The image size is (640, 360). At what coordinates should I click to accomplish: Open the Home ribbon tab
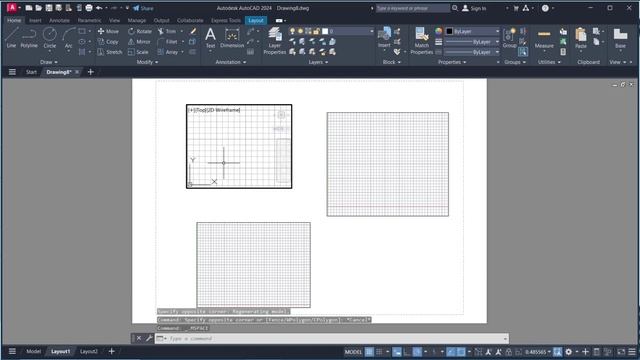(14, 20)
